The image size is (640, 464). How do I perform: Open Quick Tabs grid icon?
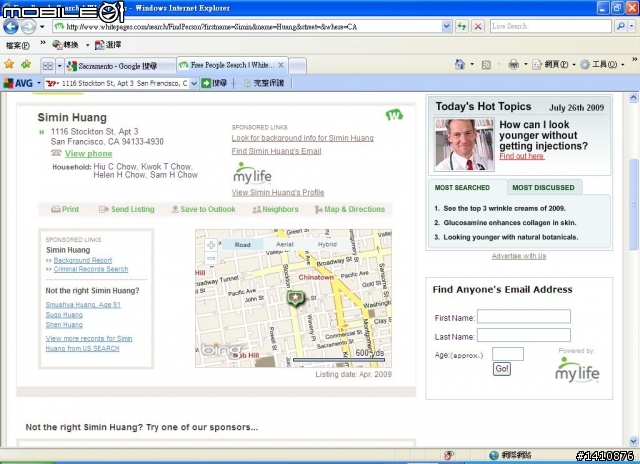(48, 66)
